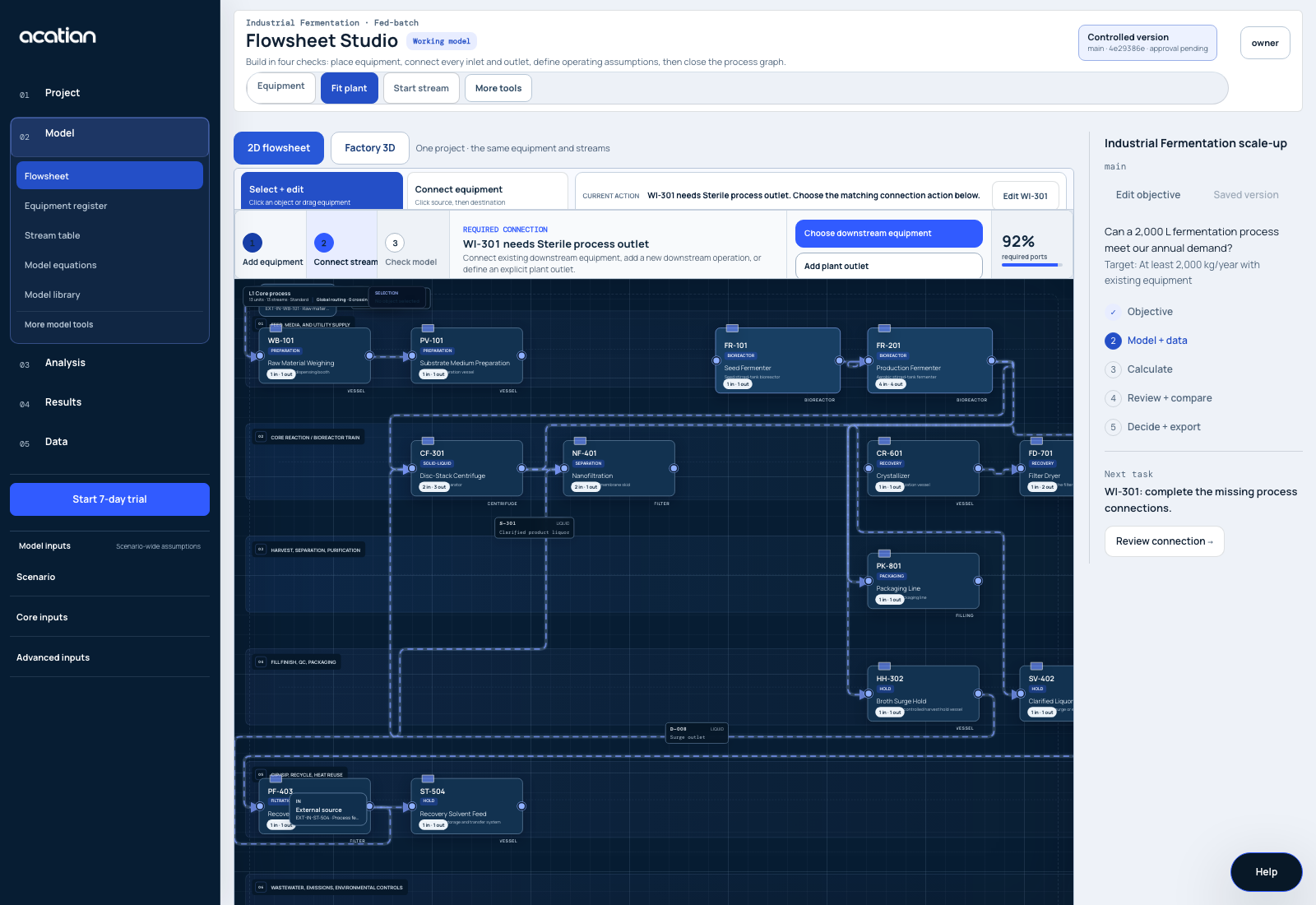Click the outlet port circle on NF-401
1316x905 pixels.
(674, 468)
